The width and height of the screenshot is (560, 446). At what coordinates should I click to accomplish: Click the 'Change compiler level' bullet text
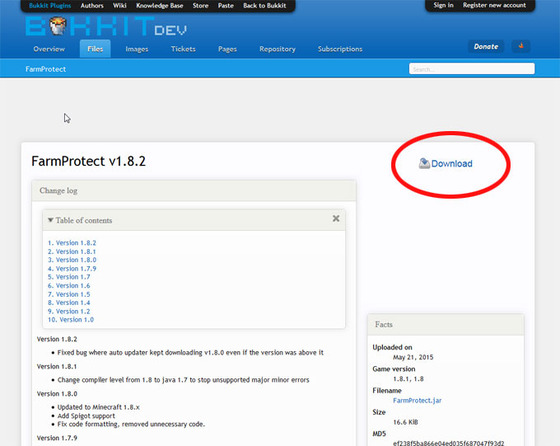183,380
